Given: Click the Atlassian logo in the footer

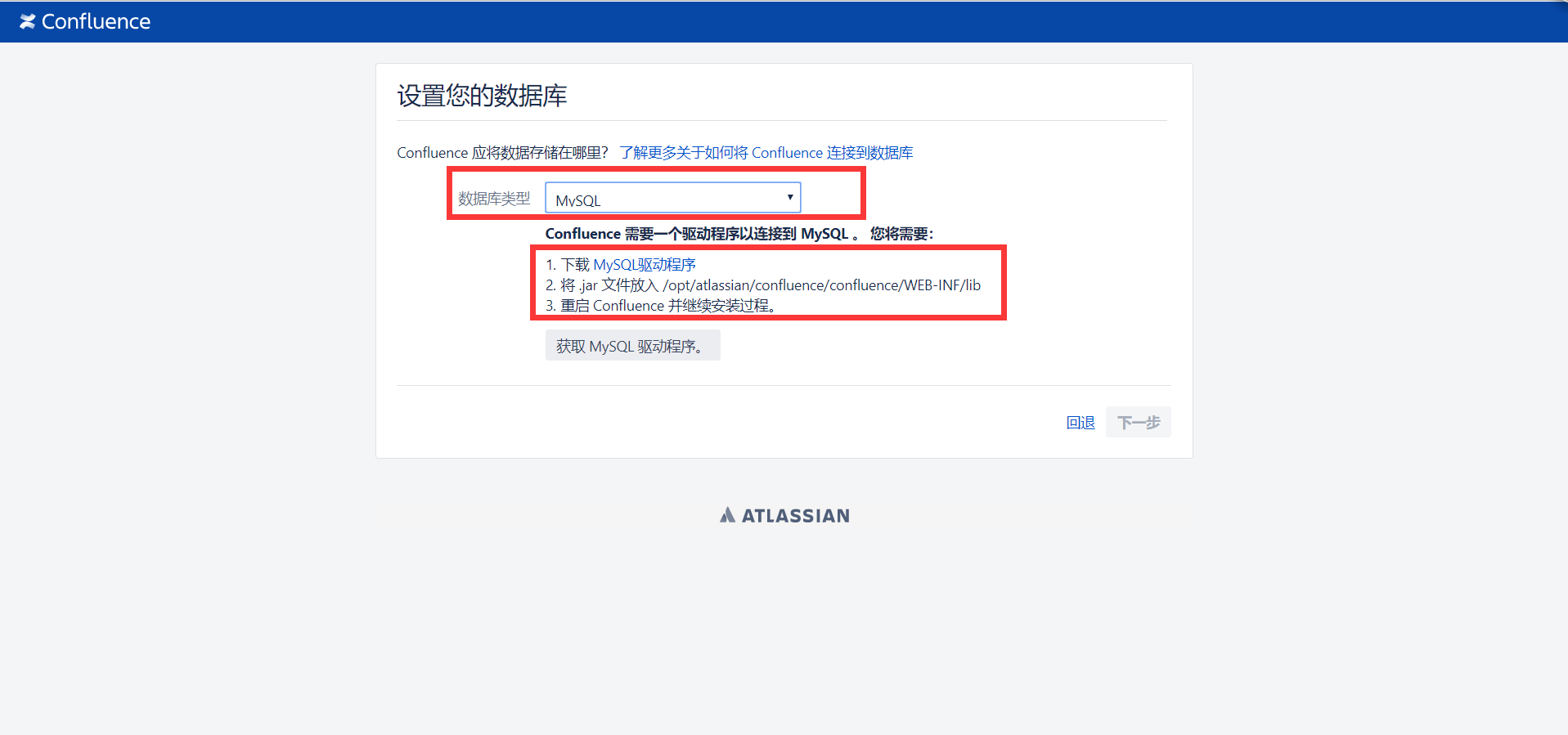Looking at the screenshot, I should click(x=784, y=516).
